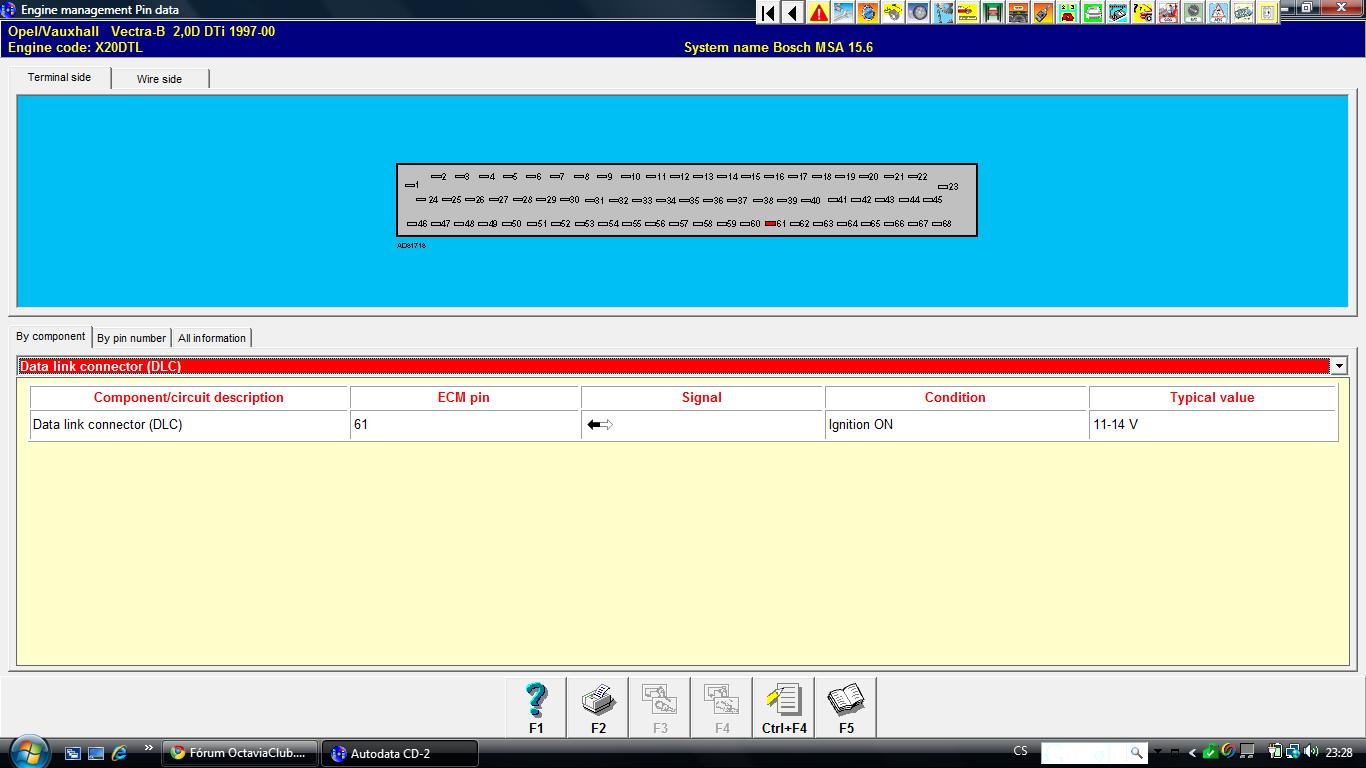Click the single left arrow back icon

pyautogui.click(x=793, y=13)
